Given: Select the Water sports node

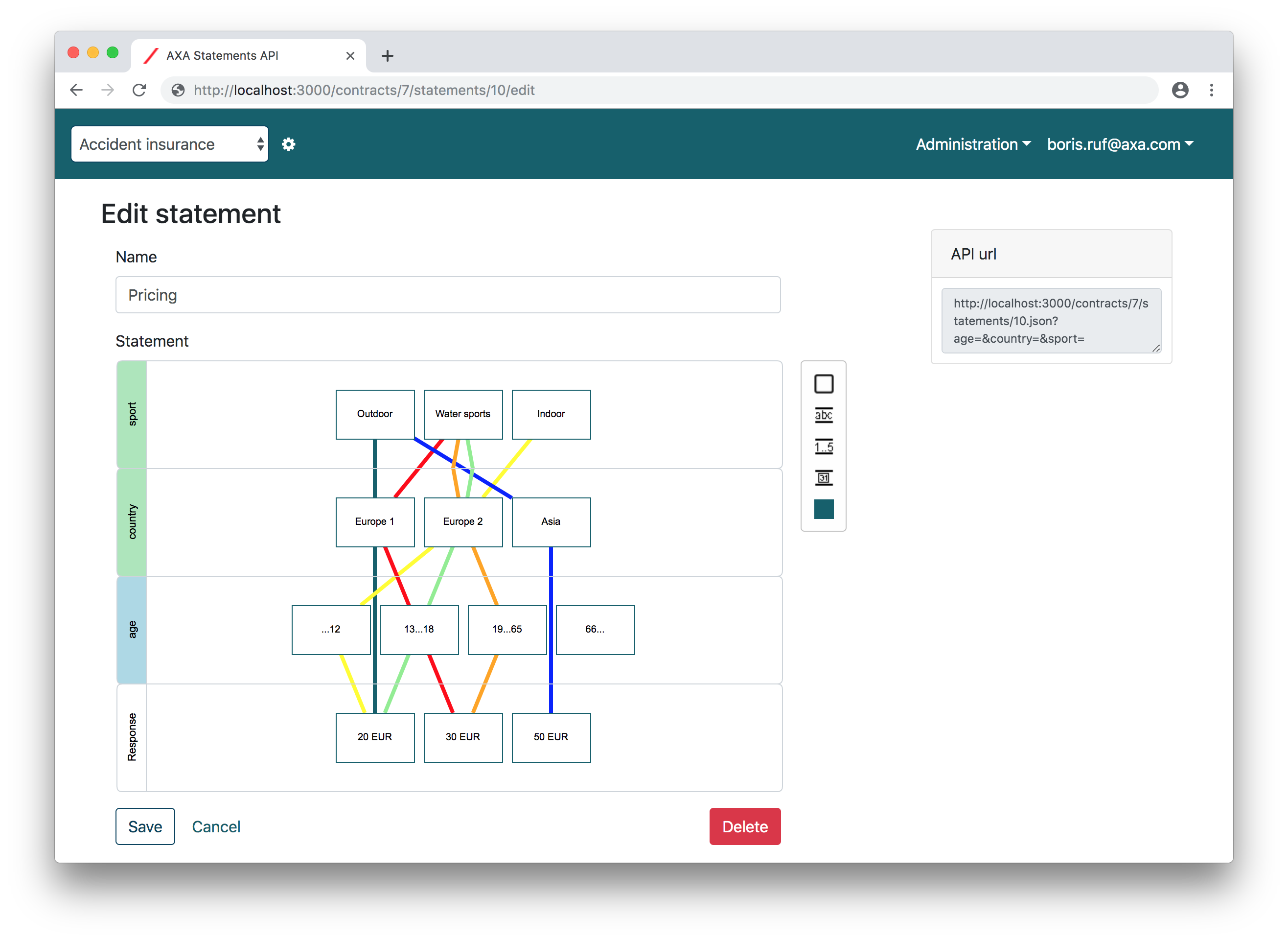Looking at the screenshot, I should 463,414.
